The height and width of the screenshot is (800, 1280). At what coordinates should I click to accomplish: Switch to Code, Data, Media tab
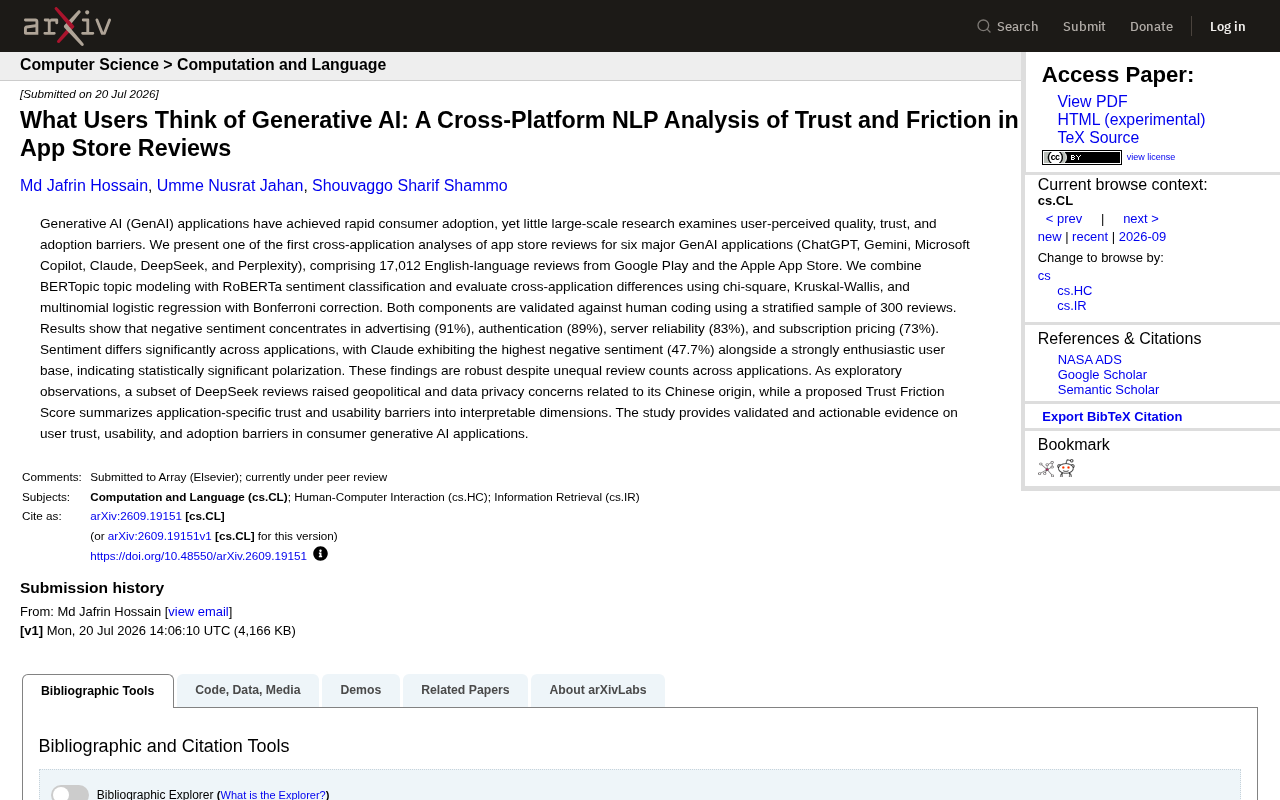248,690
